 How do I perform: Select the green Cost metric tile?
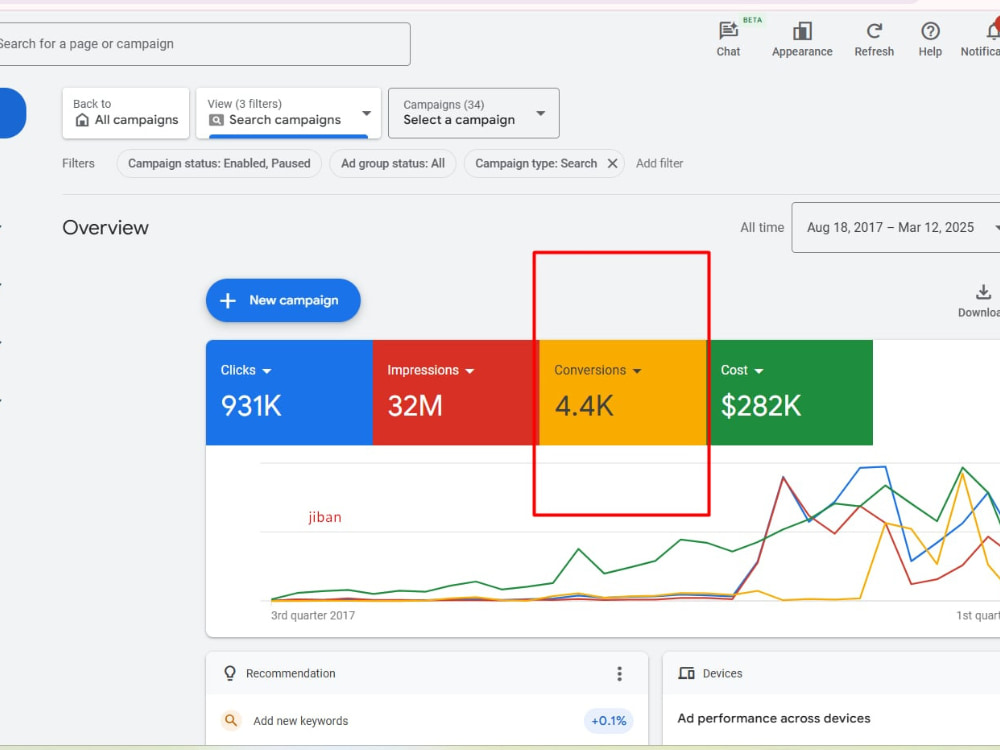(790, 392)
